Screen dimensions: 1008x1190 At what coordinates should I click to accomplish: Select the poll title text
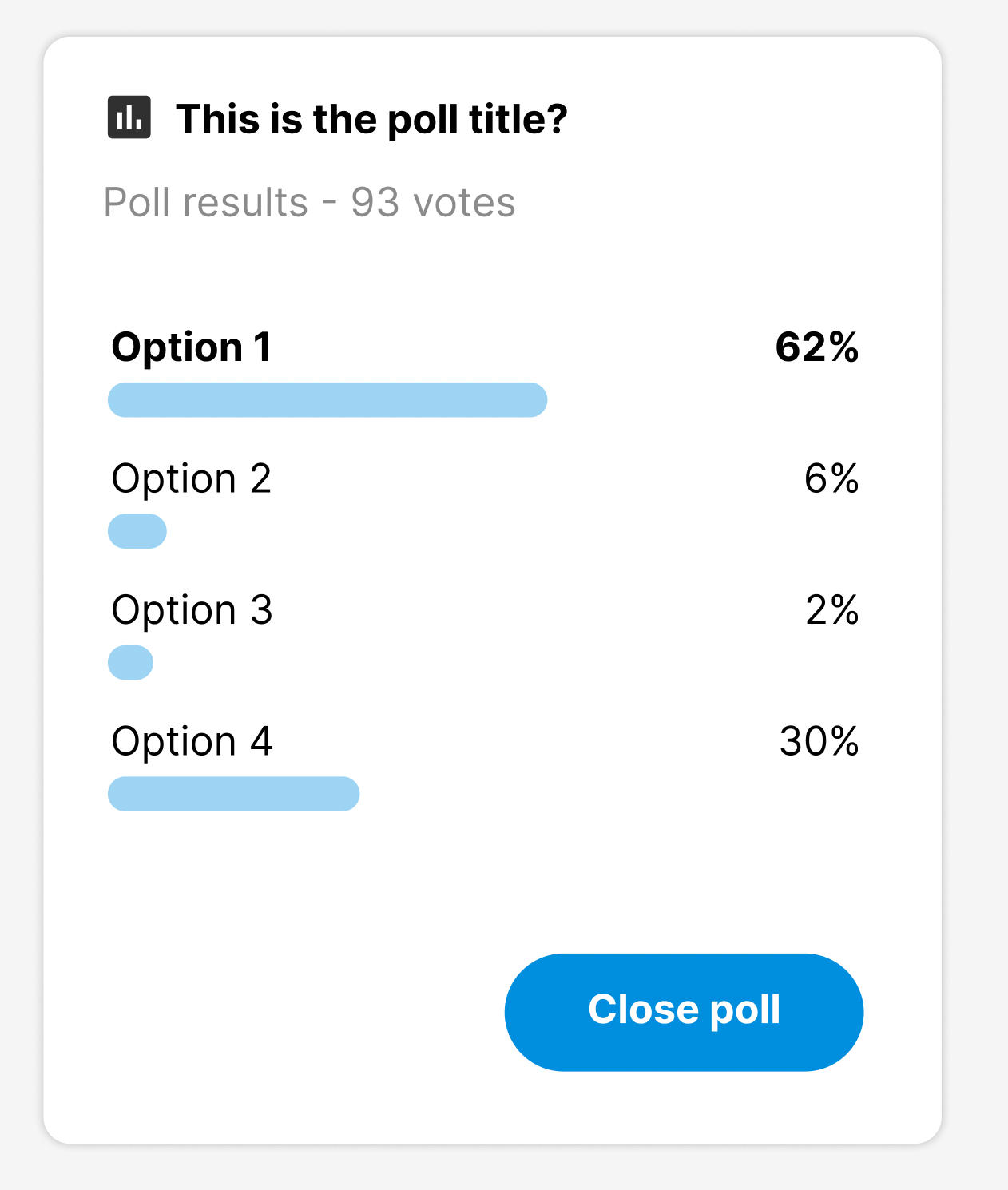(371, 118)
